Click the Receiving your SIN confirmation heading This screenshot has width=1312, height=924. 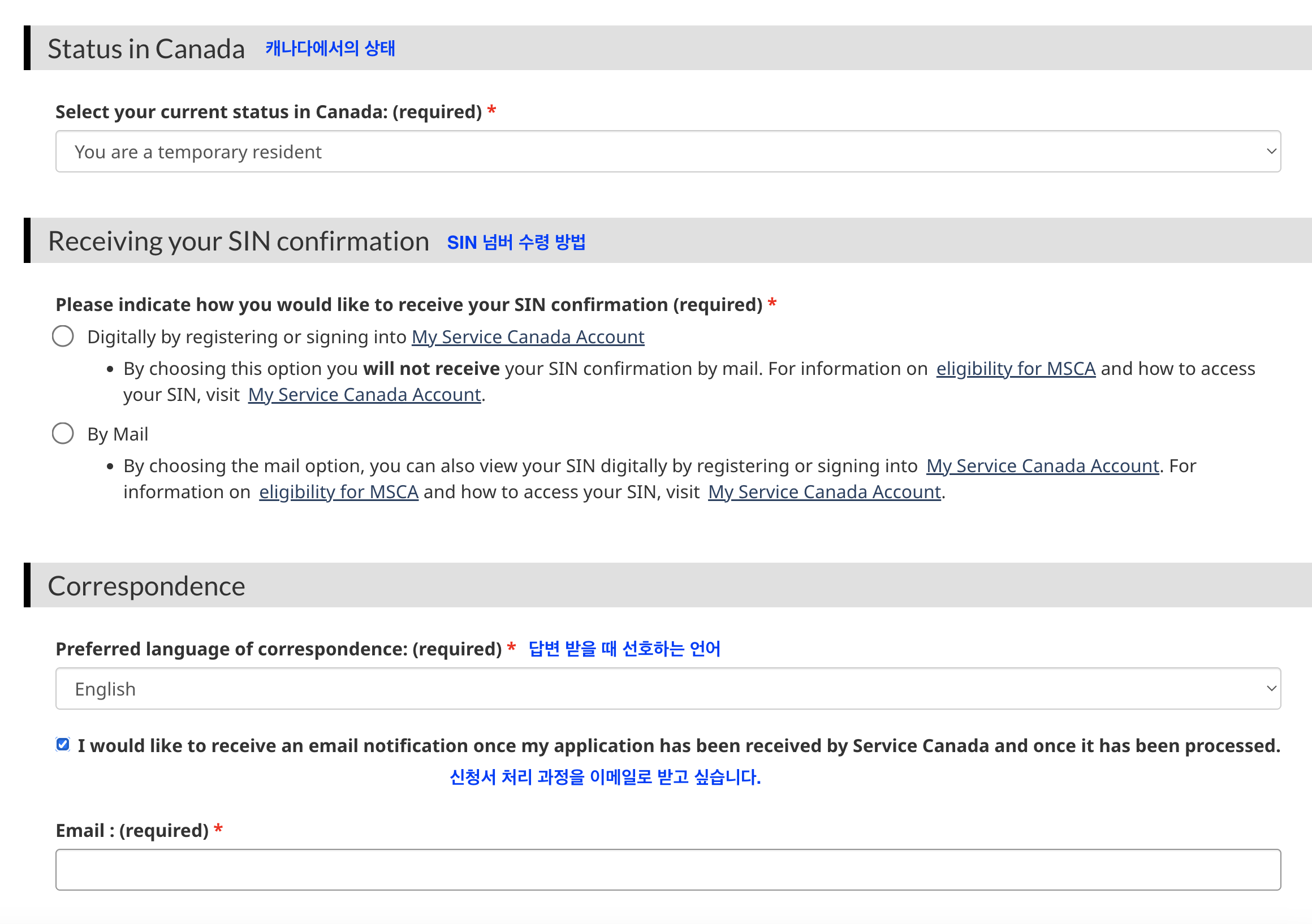238,241
